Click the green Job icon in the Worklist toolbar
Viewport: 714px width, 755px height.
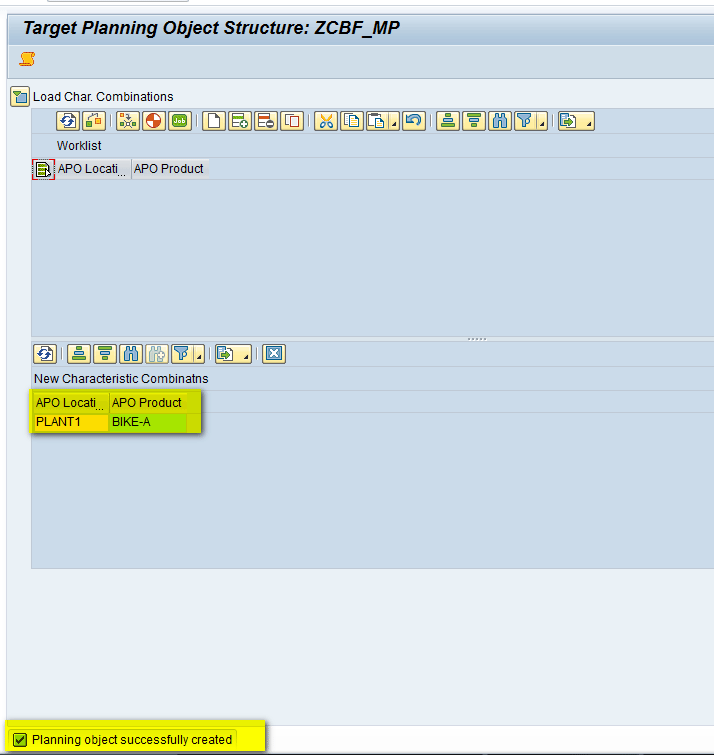point(180,121)
